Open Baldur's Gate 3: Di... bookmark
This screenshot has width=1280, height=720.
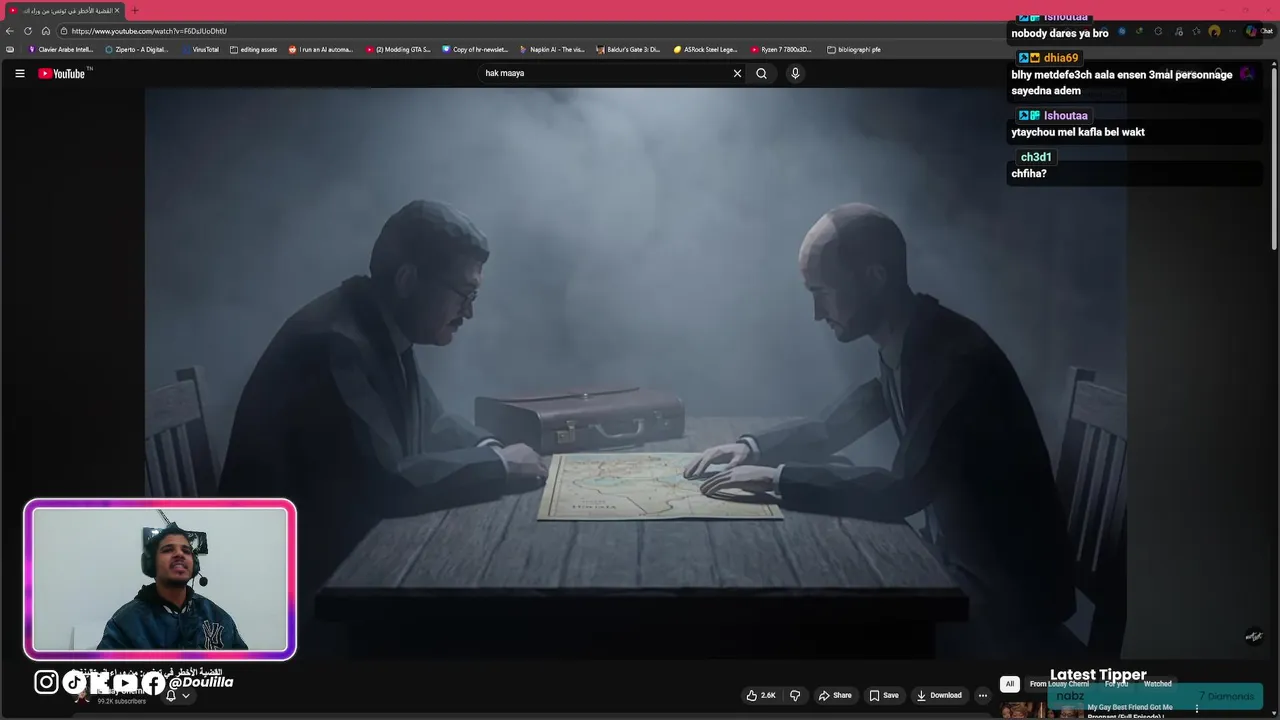pyautogui.click(x=628, y=49)
